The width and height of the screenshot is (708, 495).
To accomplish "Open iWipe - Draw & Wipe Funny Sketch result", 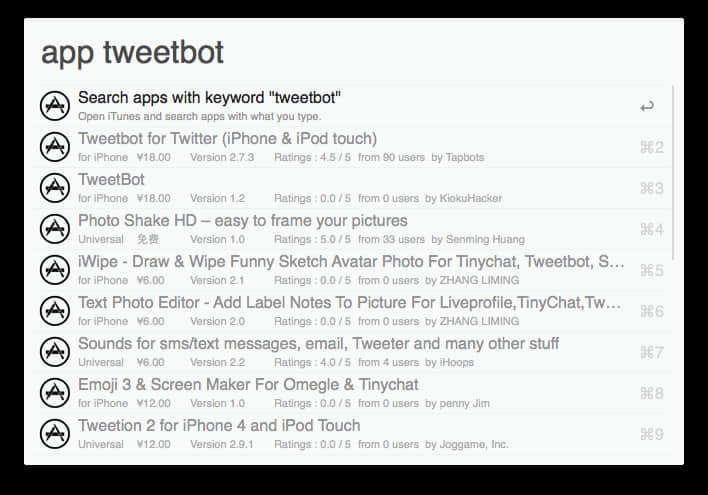I will 351,270.
